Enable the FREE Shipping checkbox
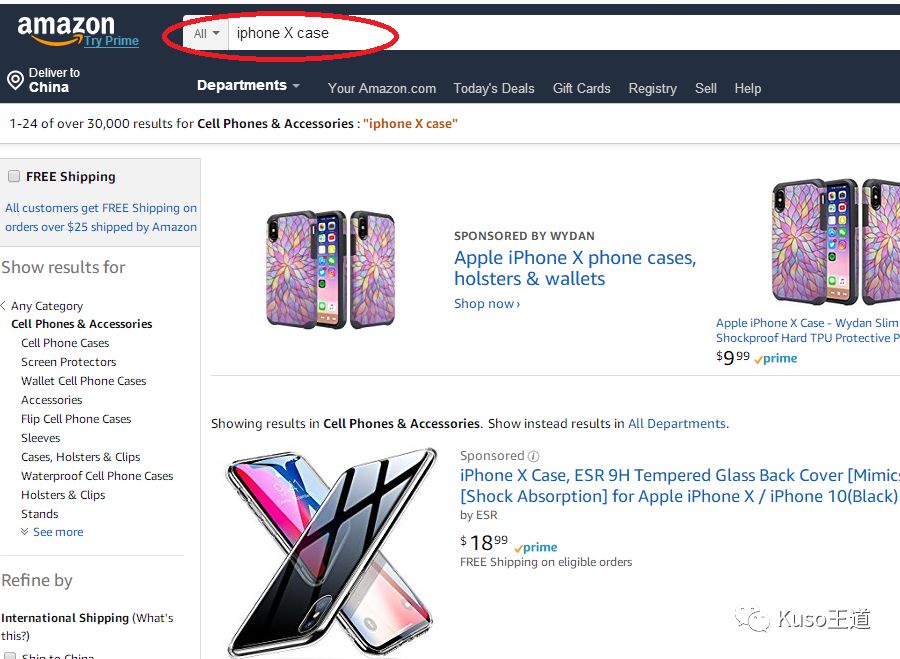 pos(14,176)
